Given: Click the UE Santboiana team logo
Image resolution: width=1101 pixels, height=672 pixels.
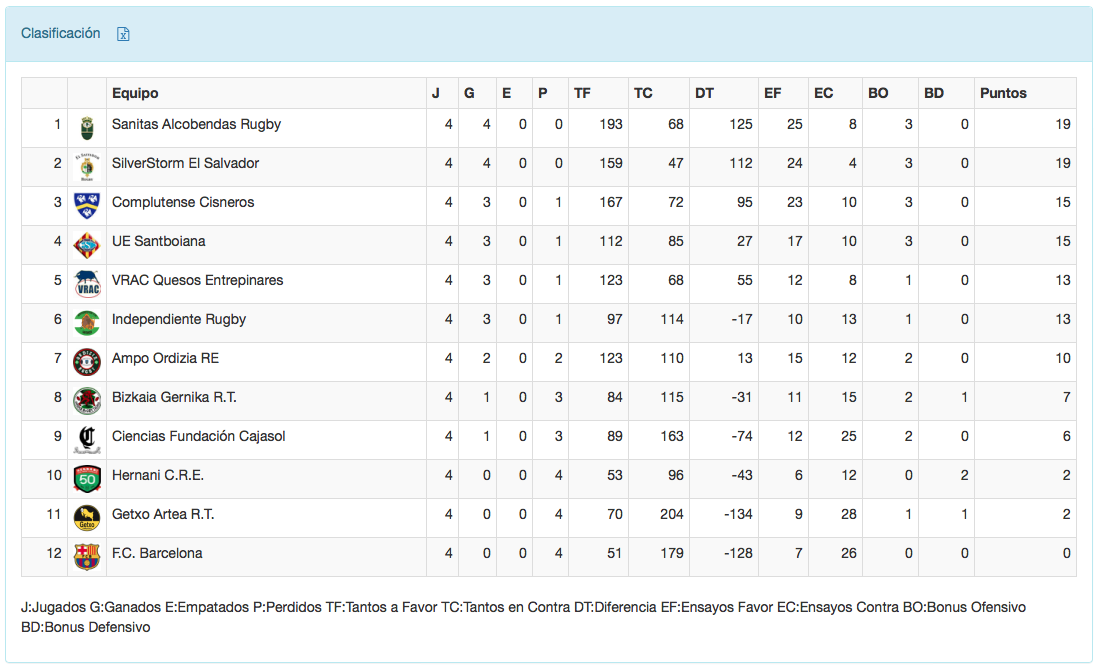Looking at the screenshot, I should [87, 244].
